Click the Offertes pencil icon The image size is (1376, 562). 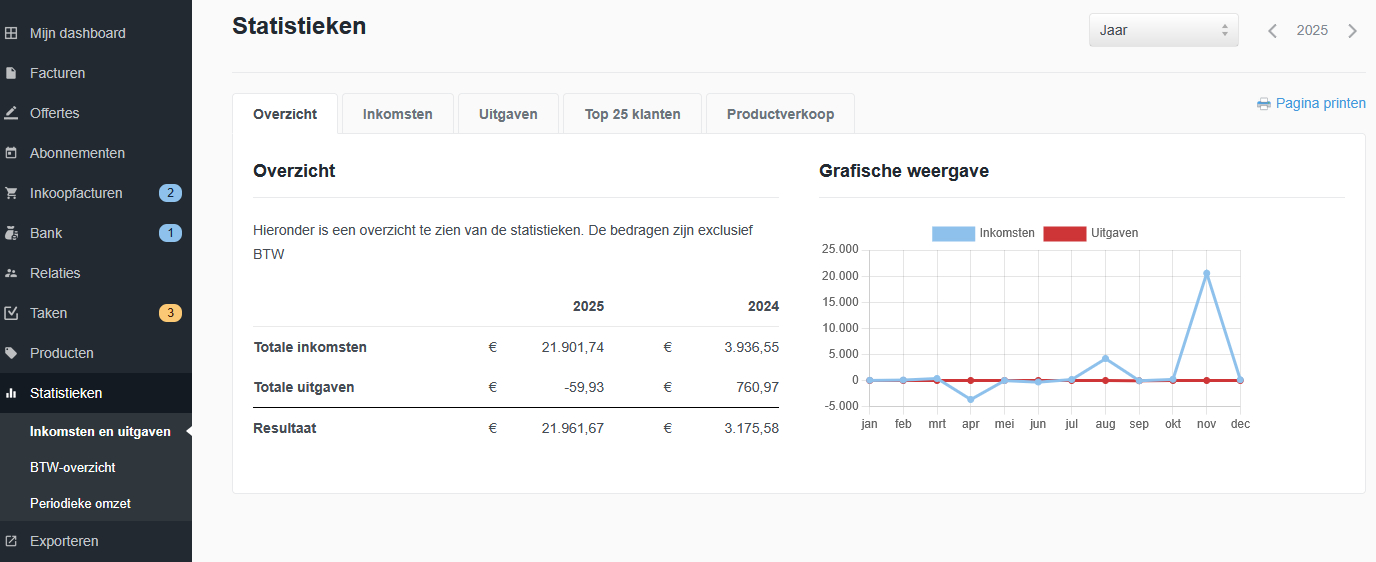(x=11, y=113)
